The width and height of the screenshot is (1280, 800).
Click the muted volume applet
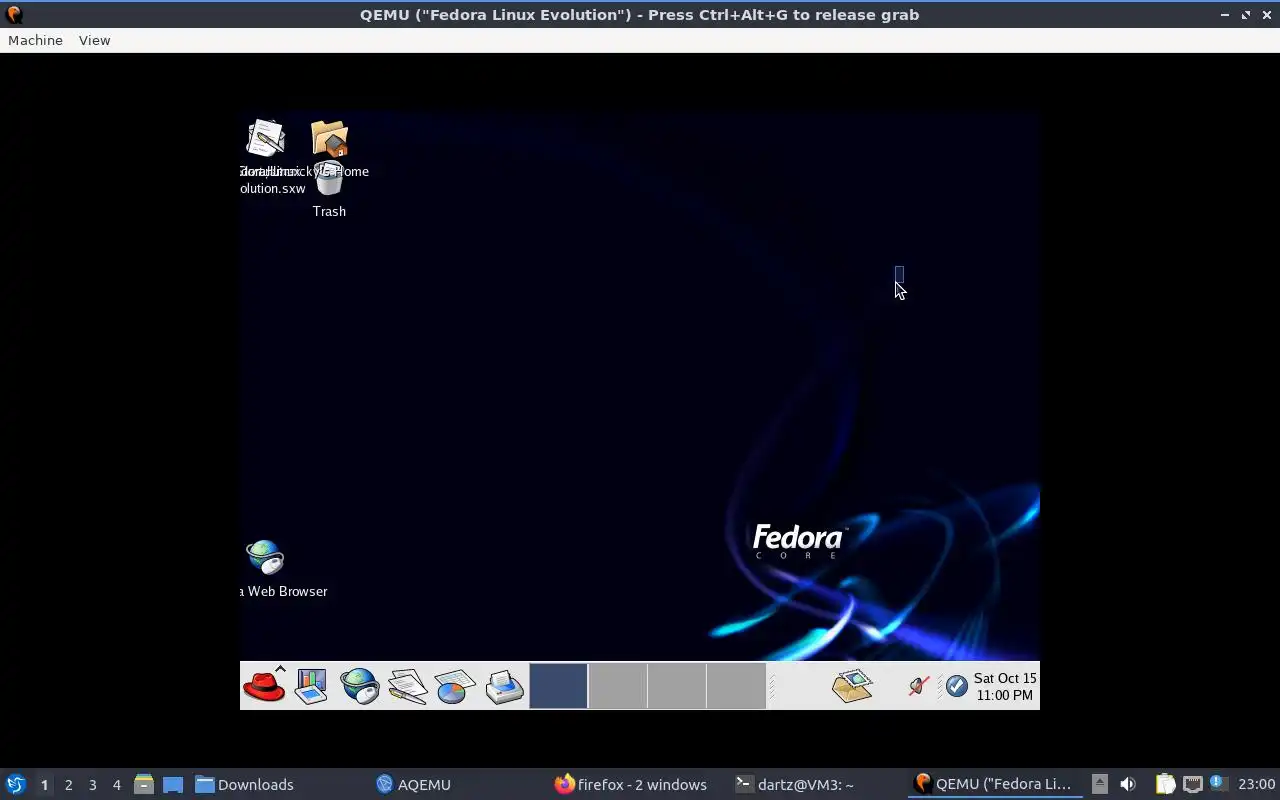(918, 686)
